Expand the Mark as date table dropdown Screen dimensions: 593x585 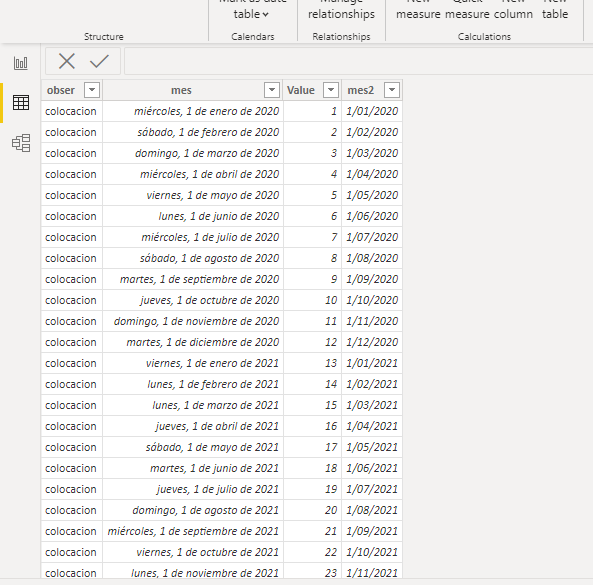[251, 14]
